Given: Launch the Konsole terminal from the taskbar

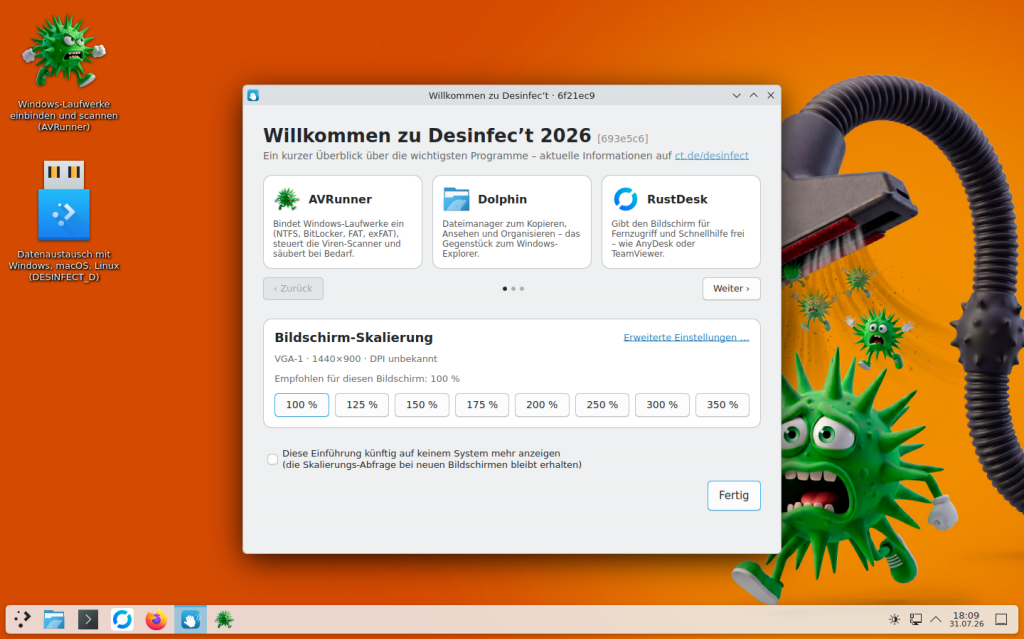Looking at the screenshot, I should [88, 619].
